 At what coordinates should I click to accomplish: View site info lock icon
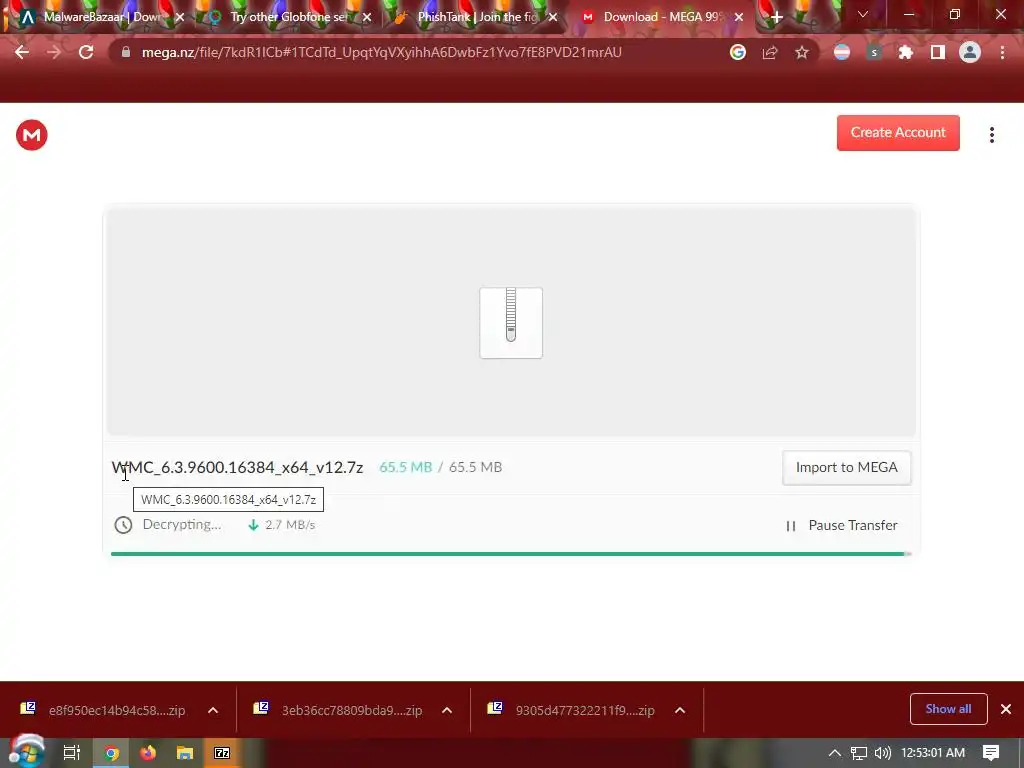(x=126, y=52)
